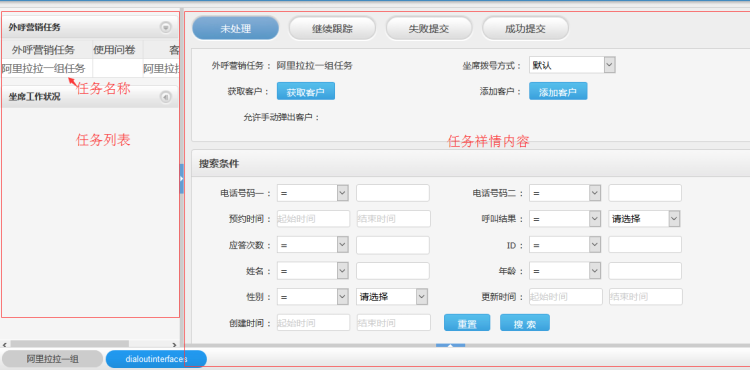Viewport: 750px width, 370px height.
Task: Click the blue splitter arrow to collapse the left pane
Action: 182,178
